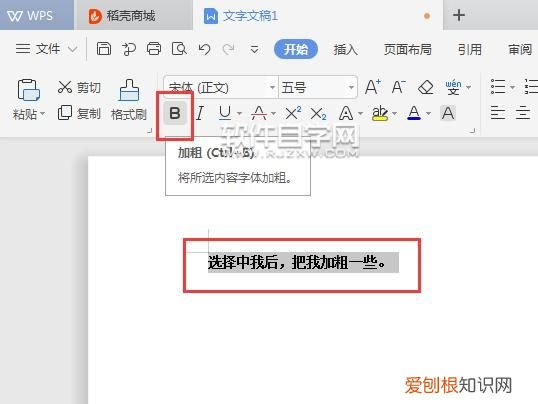Click bullet list icon
Screen dimensions: 538x404
498,87
